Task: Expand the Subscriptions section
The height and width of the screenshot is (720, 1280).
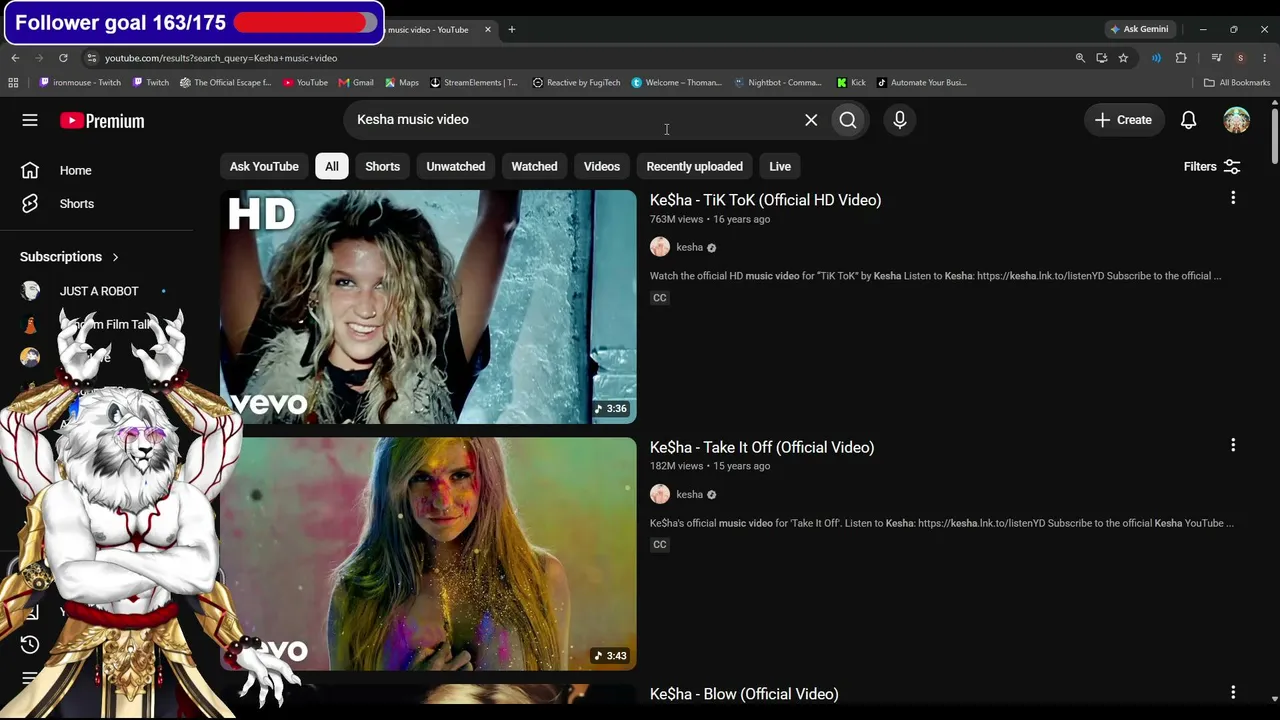Action: tap(70, 257)
